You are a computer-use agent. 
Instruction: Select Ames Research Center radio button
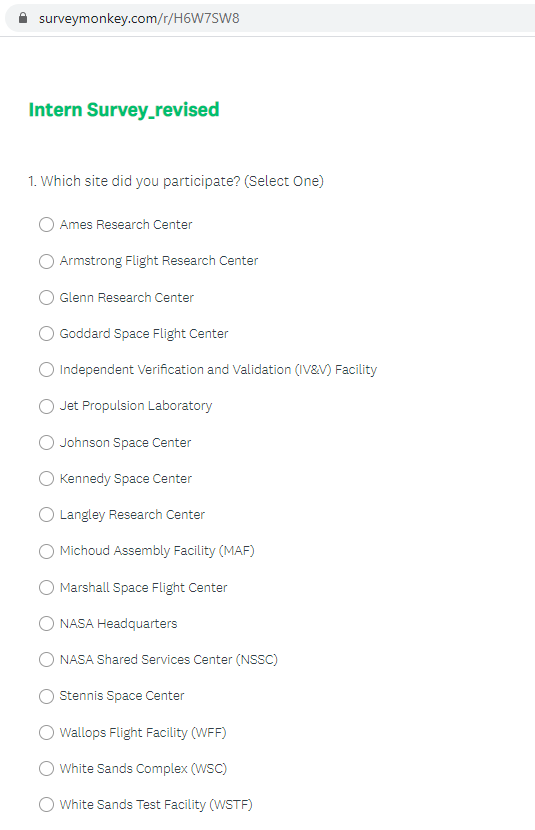47,224
